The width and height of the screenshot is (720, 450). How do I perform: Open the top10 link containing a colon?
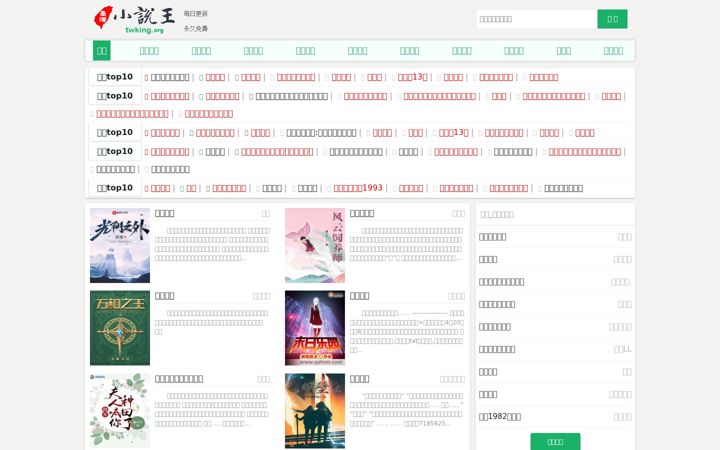[x=321, y=133]
